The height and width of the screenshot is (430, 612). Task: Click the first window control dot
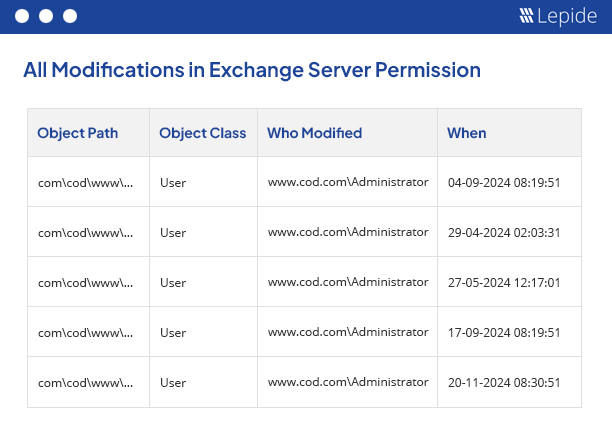[x=22, y=16]
